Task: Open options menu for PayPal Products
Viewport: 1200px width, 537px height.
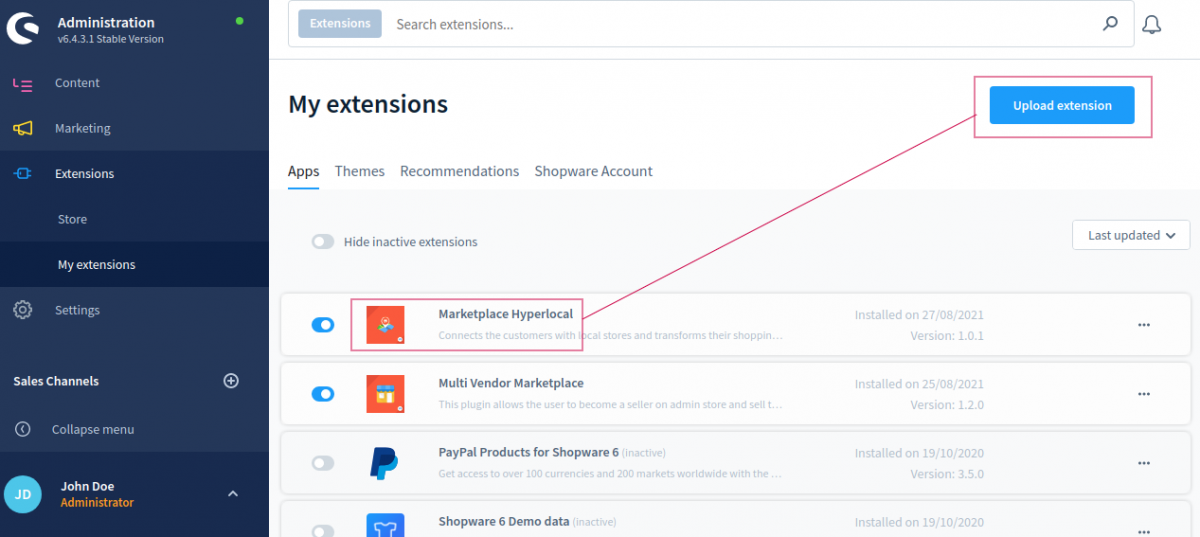Action: [1144, 463]
